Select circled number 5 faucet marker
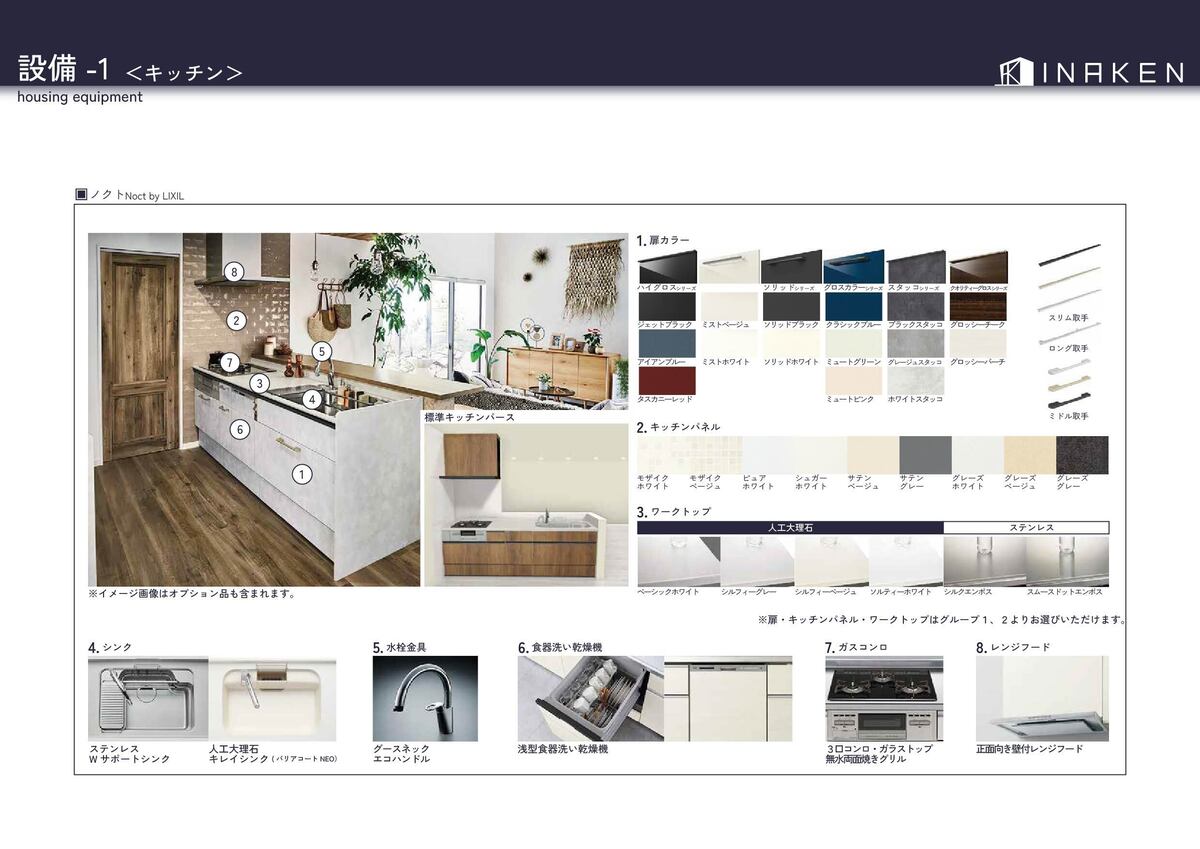Screen dimensions: 1200x849 pyautogui.click(x=321, y=351)
